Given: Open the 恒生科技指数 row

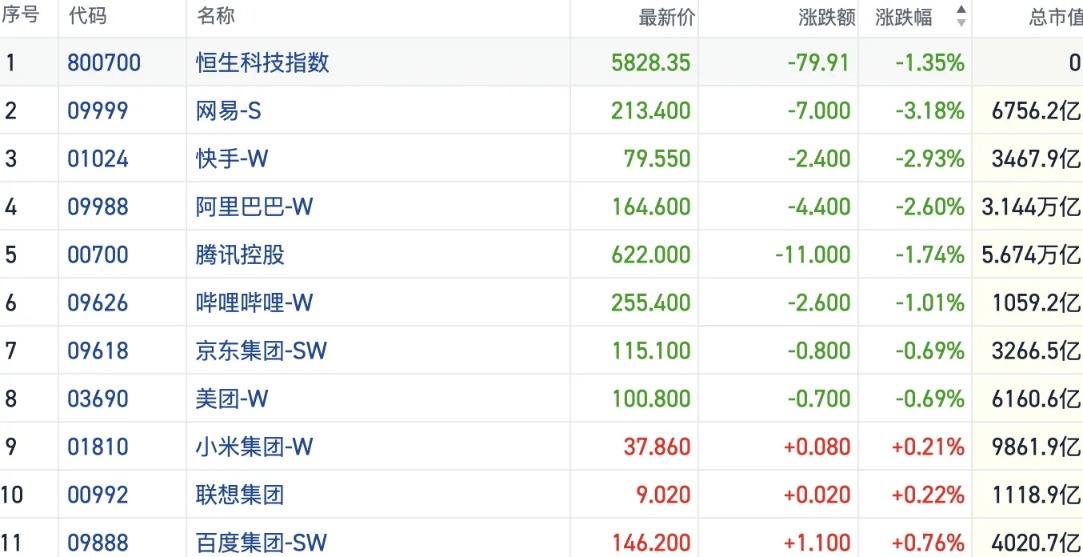Looking at the screenshot, I should pos(262,63).
